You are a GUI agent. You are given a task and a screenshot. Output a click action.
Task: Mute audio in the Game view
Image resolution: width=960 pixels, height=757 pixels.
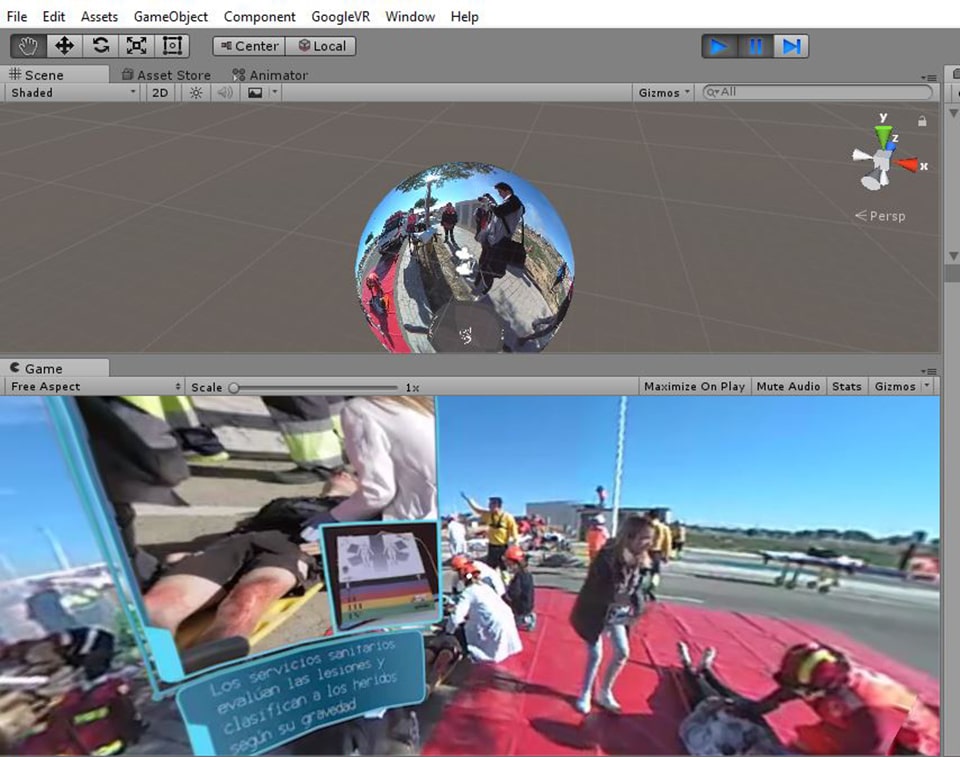[788, 386]
